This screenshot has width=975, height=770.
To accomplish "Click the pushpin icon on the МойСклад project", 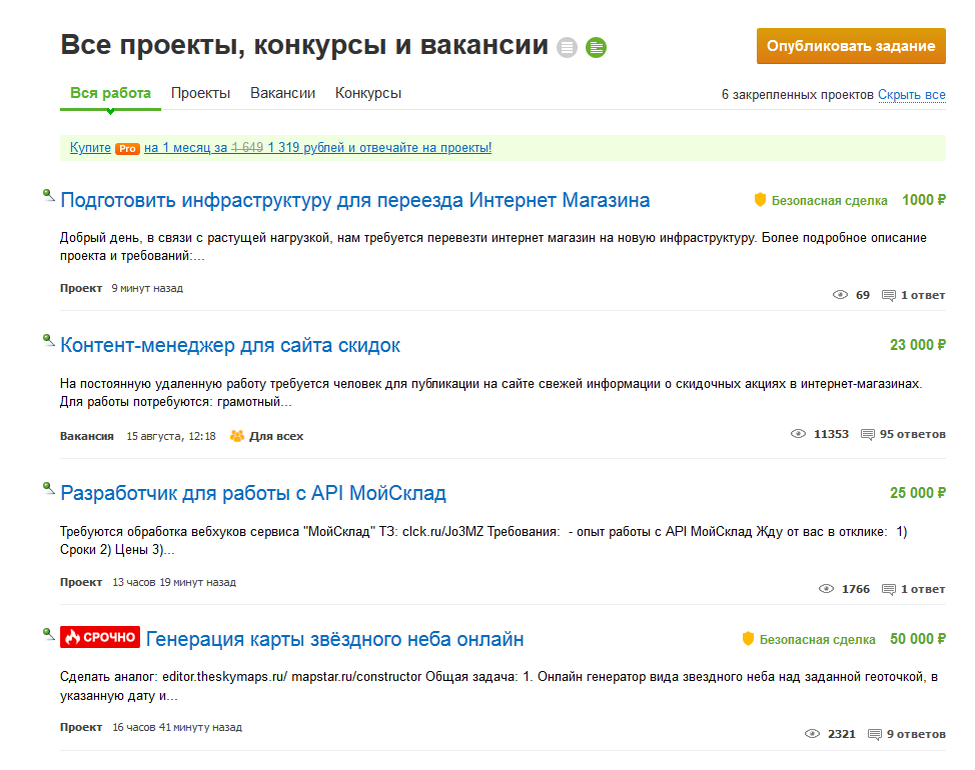I will [x=47, y=485].
